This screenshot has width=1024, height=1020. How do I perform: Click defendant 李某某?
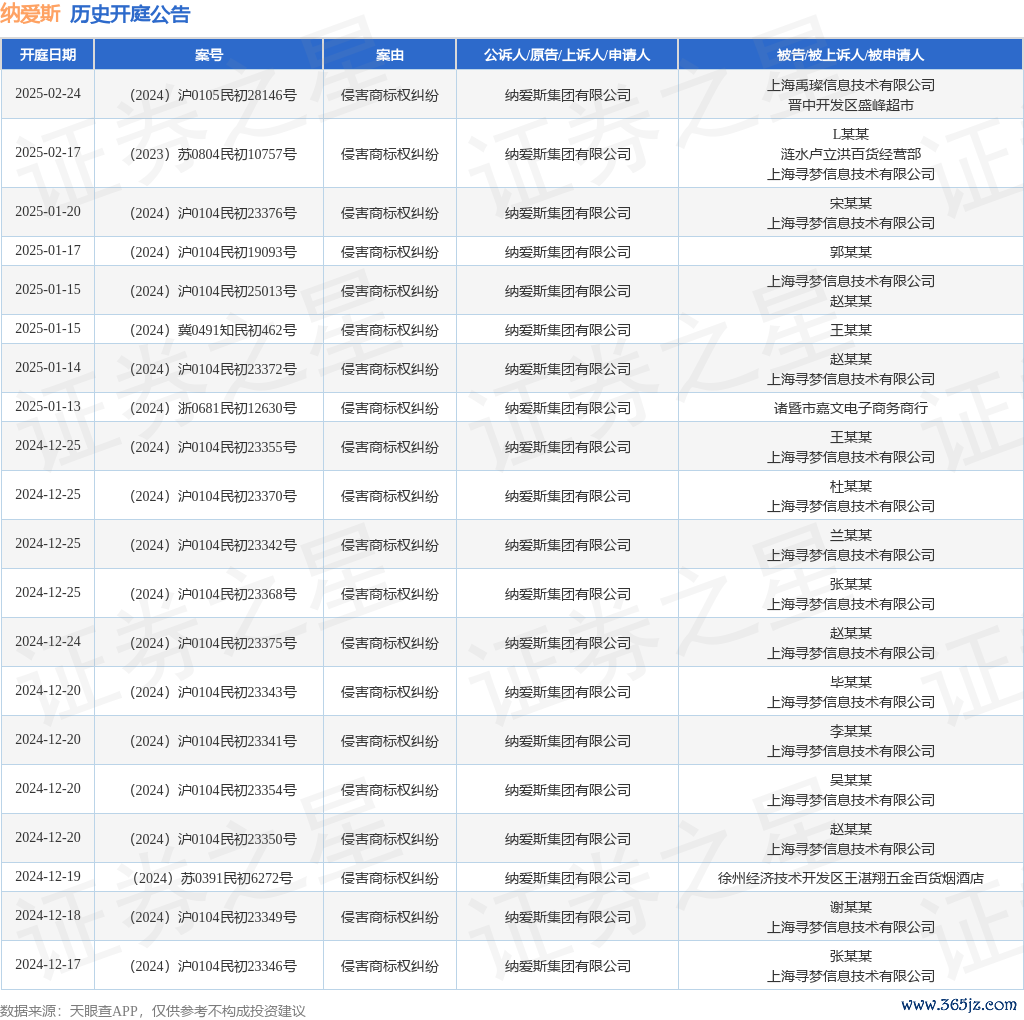tap(850, 731)
